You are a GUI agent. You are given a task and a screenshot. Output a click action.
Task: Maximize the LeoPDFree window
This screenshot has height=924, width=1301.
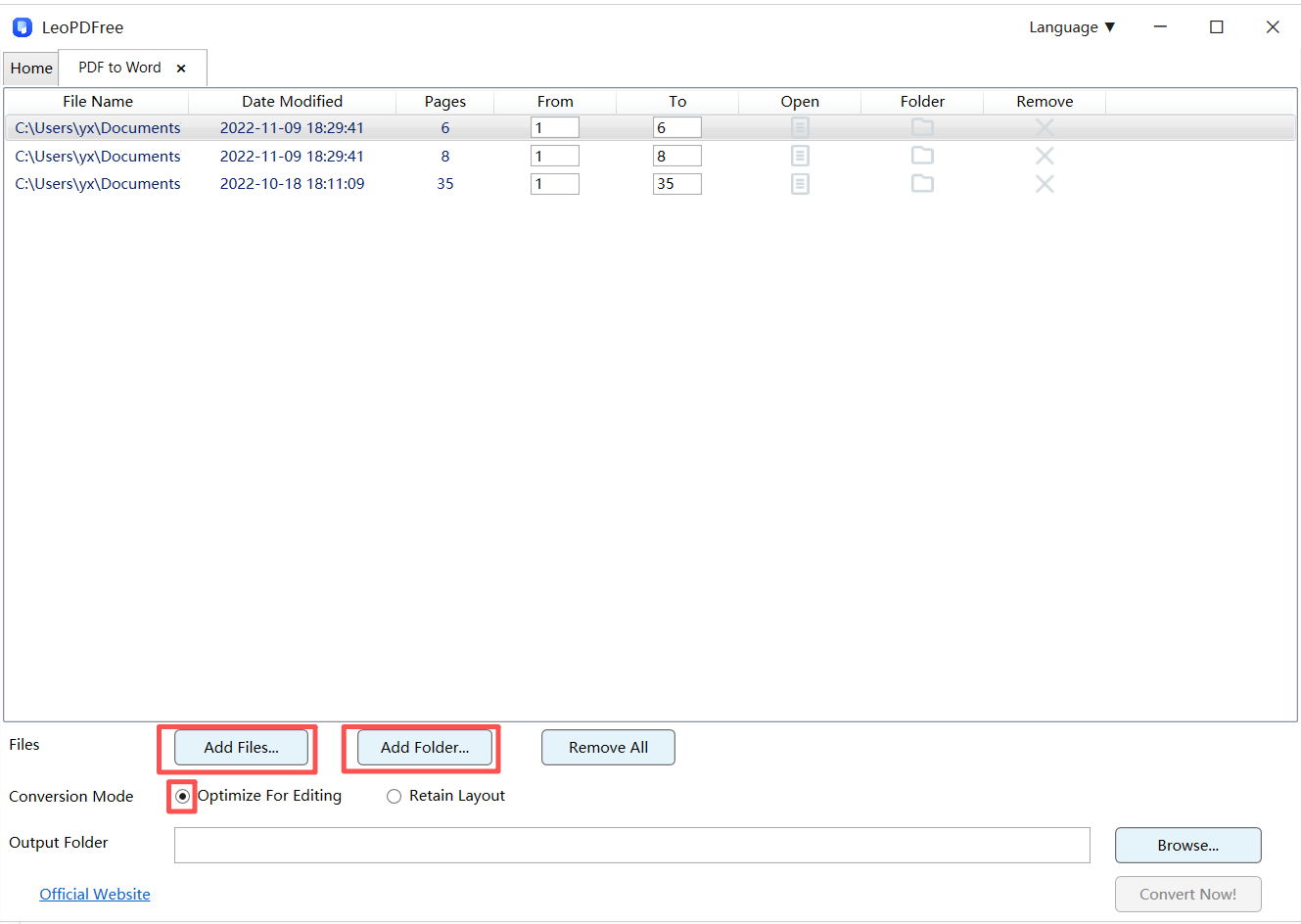tap(1217, 27)
